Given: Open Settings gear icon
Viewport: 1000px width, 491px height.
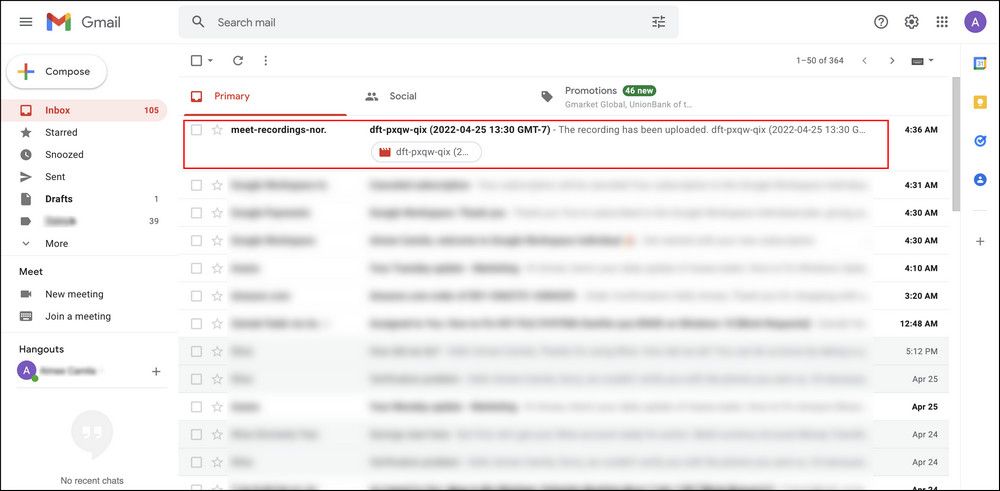Looking at the screenshot, I should [x=911, y=22].
